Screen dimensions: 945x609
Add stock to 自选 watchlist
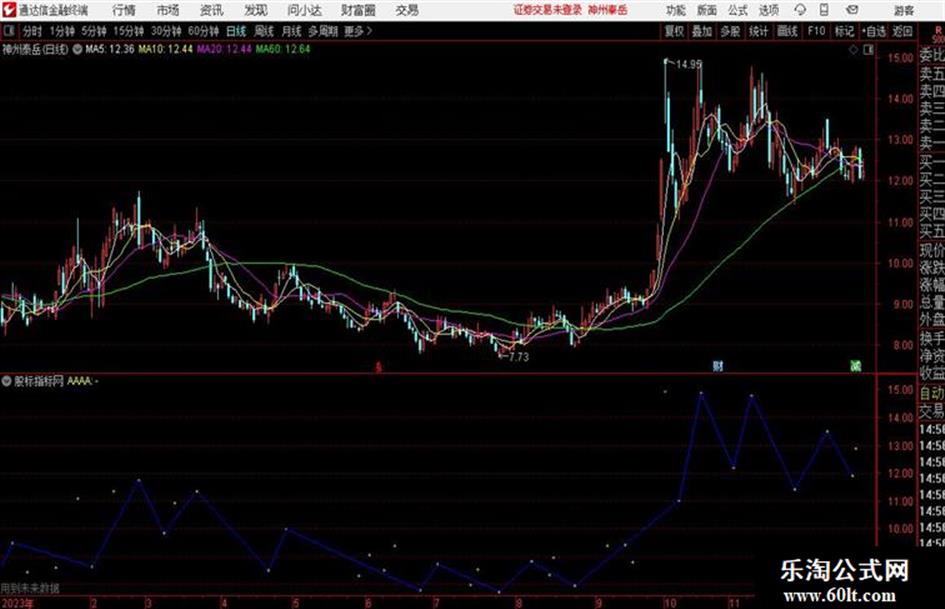pos(874,31)
